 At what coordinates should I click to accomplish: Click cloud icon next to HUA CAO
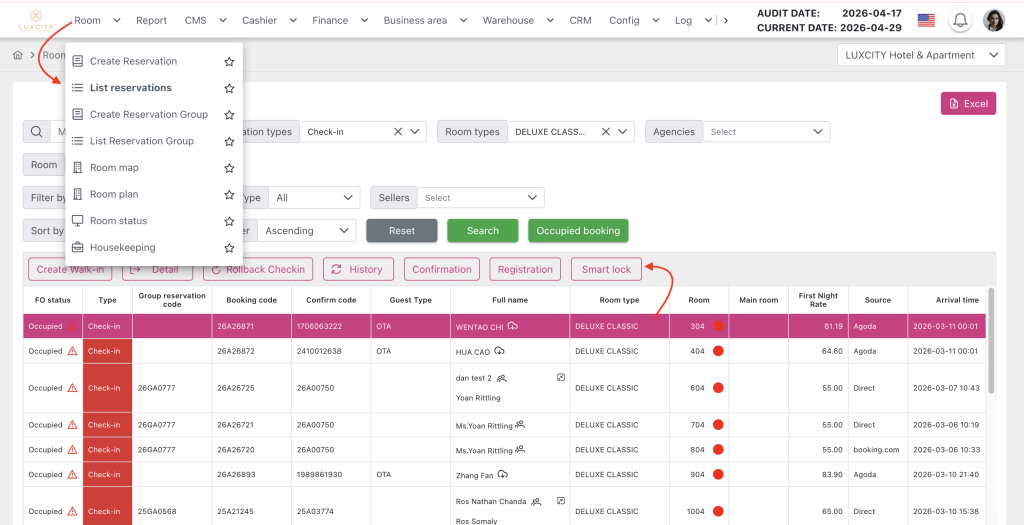(499, 351)
